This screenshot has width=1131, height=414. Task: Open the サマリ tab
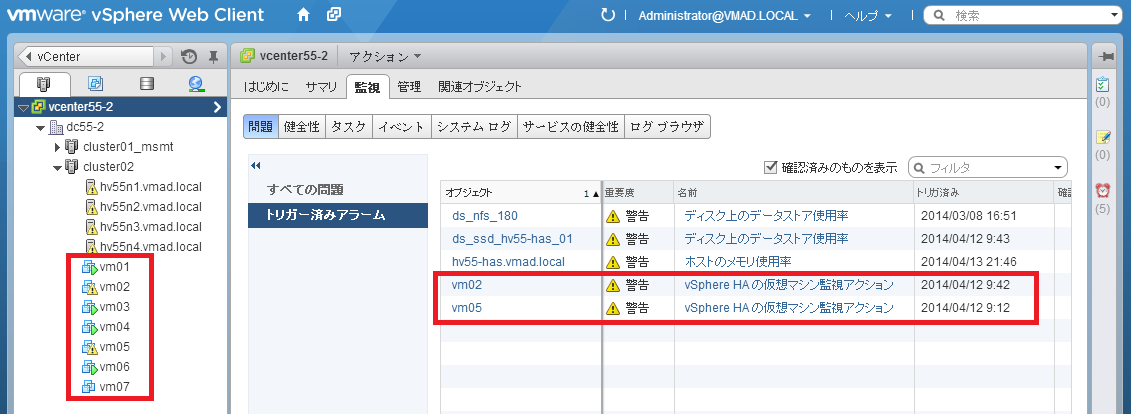pos(321,87)
